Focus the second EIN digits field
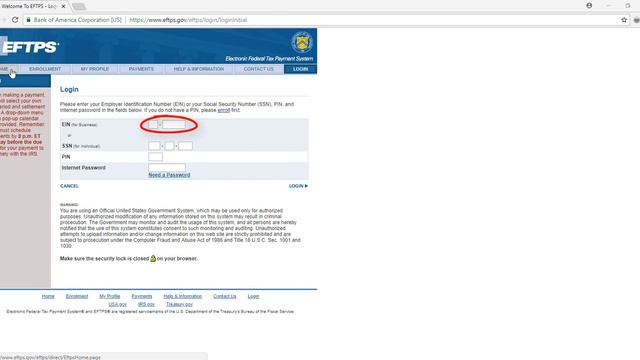This screenshot has height=360, width=640. pos(174,124)
